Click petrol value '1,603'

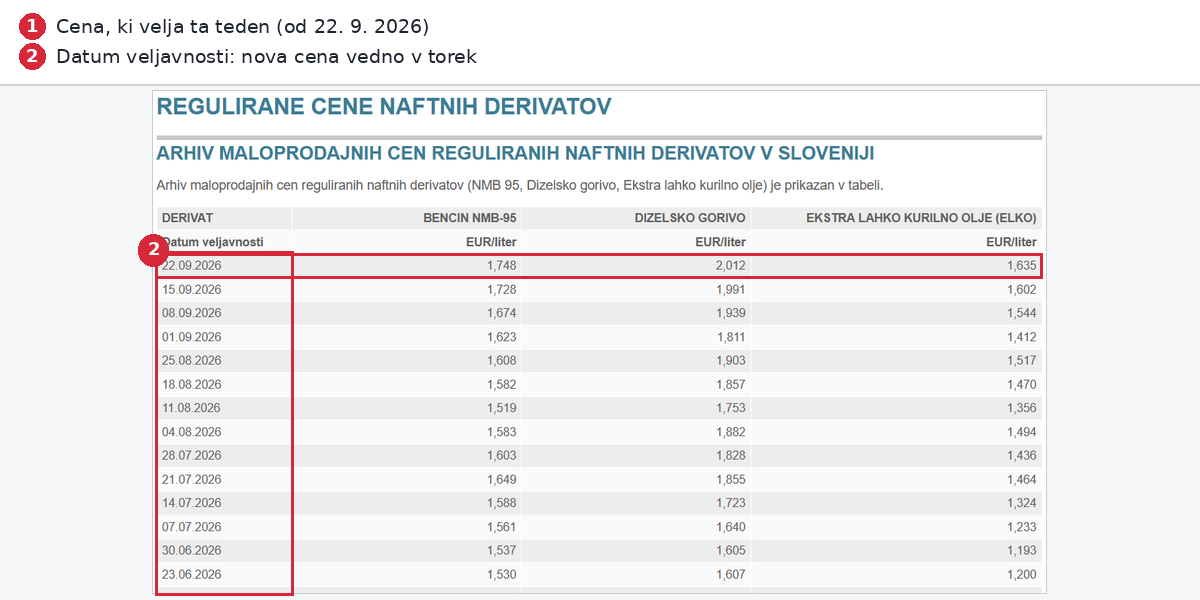pyautogui.click(x=501, y=455)
